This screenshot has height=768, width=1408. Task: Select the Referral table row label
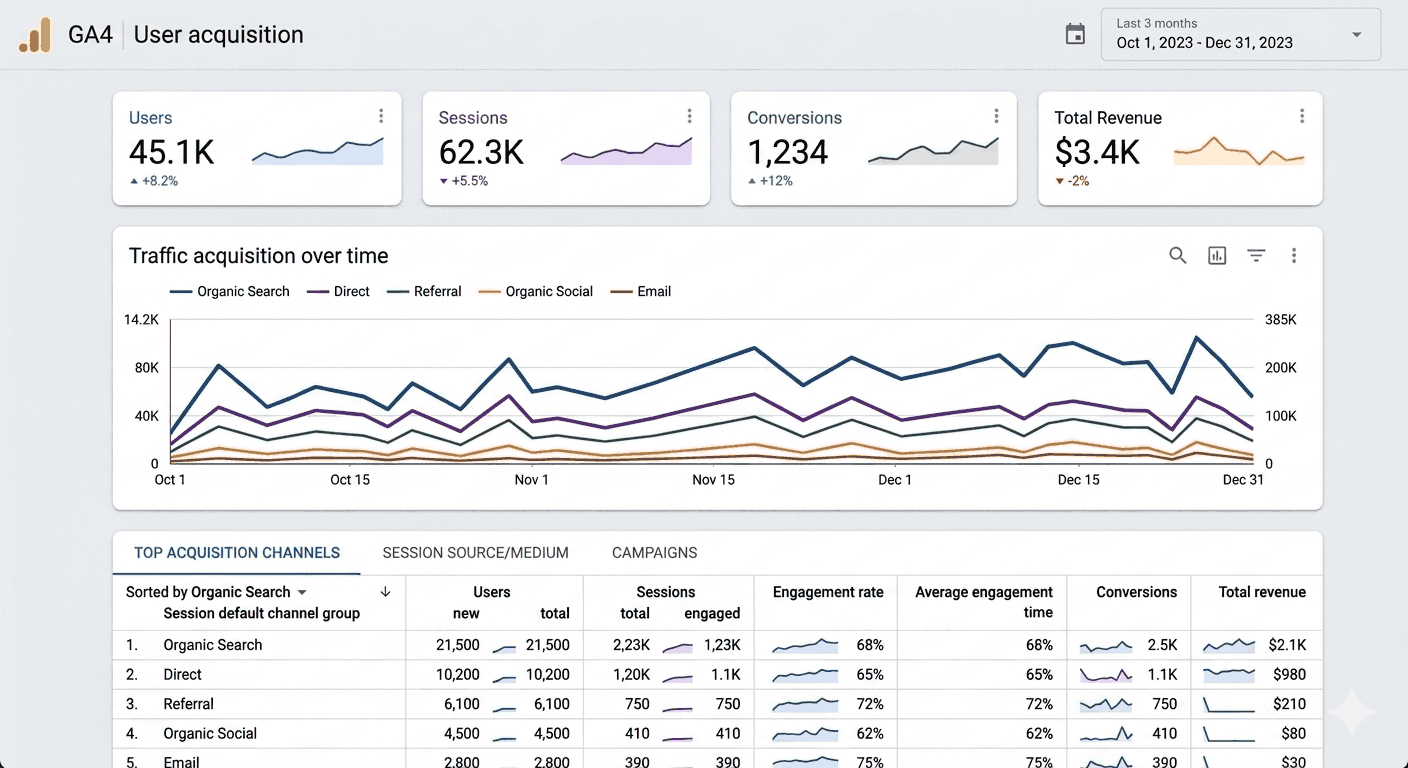click(x=189, y=704)
